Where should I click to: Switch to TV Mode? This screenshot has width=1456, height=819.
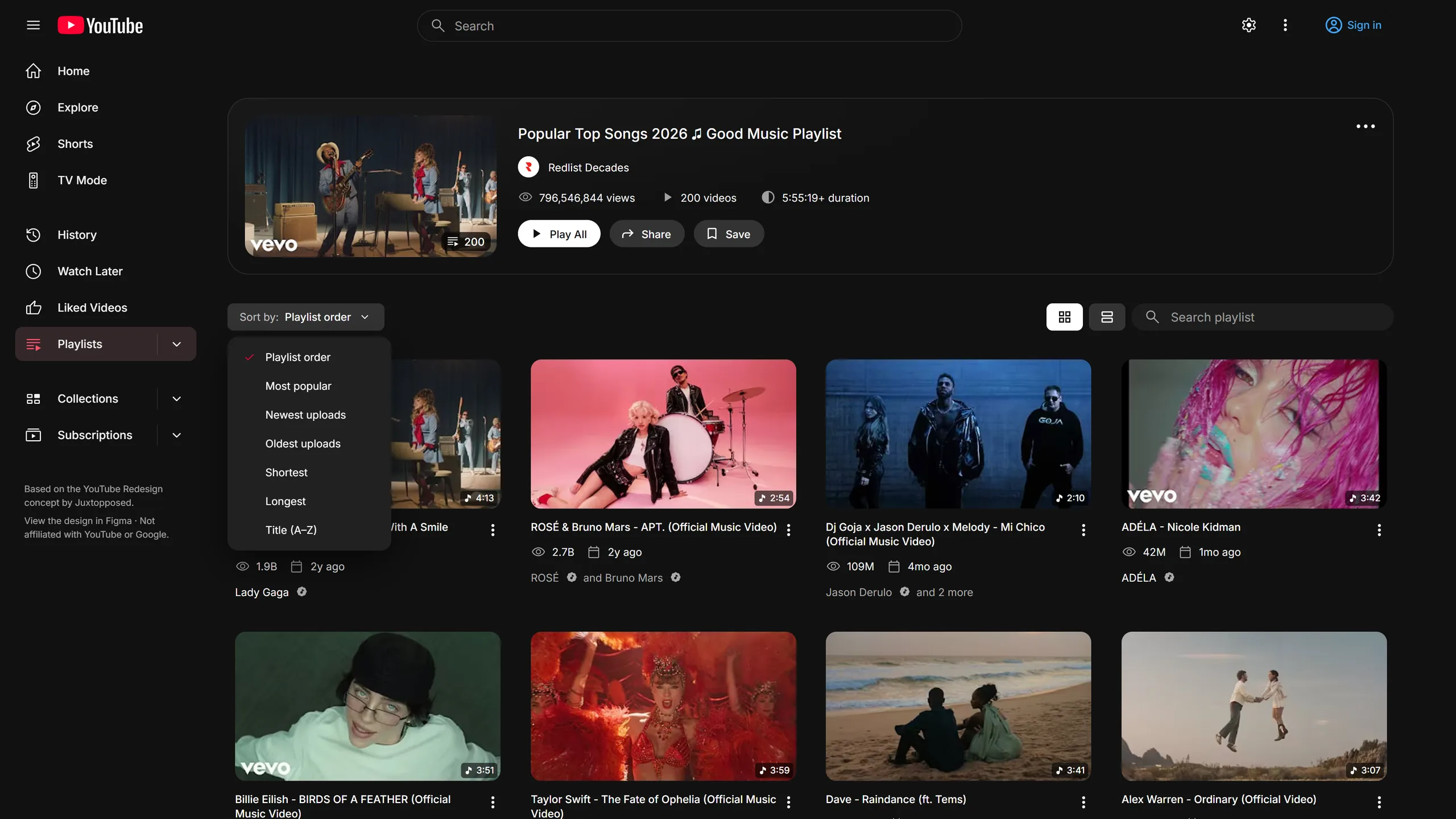pos(106,180)
